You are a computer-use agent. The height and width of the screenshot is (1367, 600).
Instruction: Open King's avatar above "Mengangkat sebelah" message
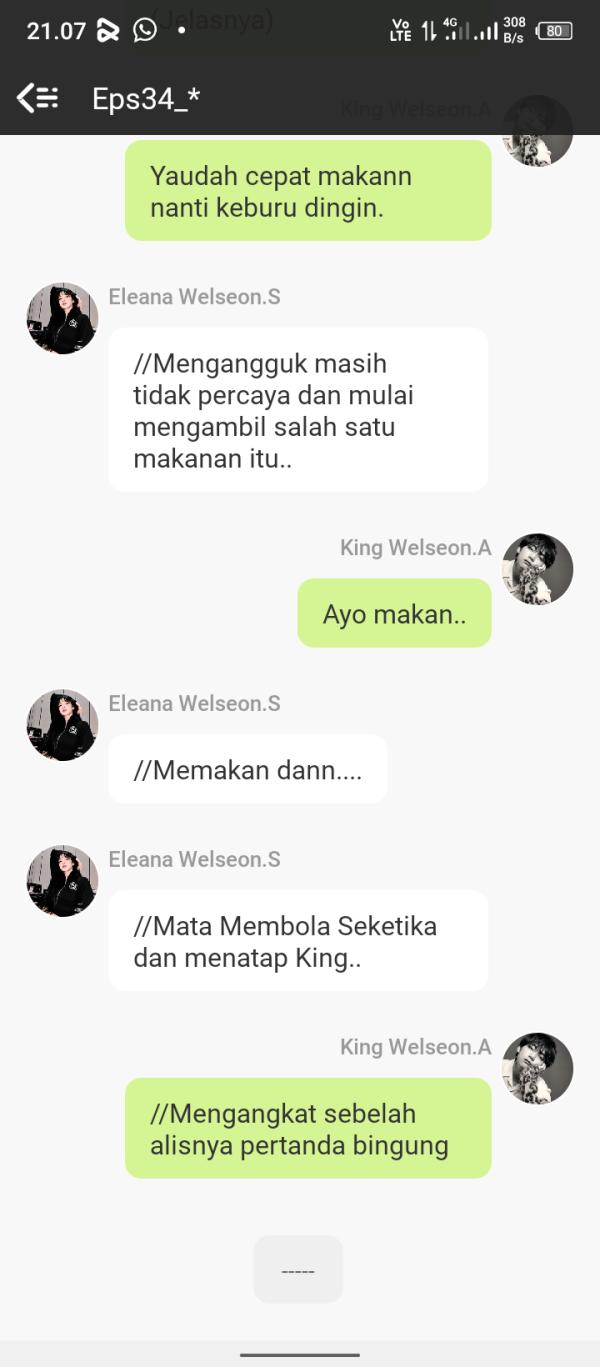coord(538,1069)
